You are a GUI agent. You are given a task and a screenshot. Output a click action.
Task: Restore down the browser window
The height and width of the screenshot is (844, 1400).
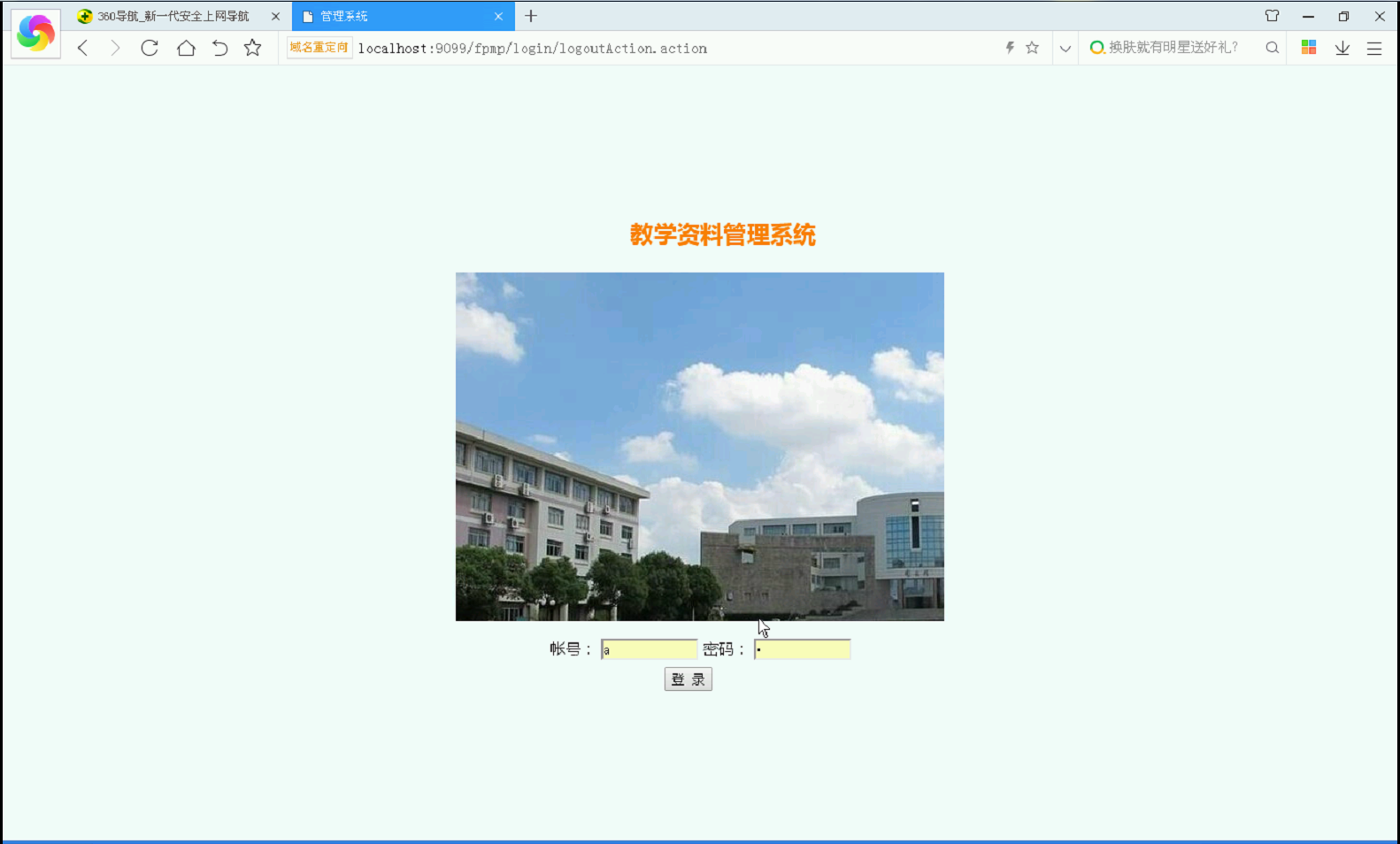pyautogui.click(x=1343, y=16)
